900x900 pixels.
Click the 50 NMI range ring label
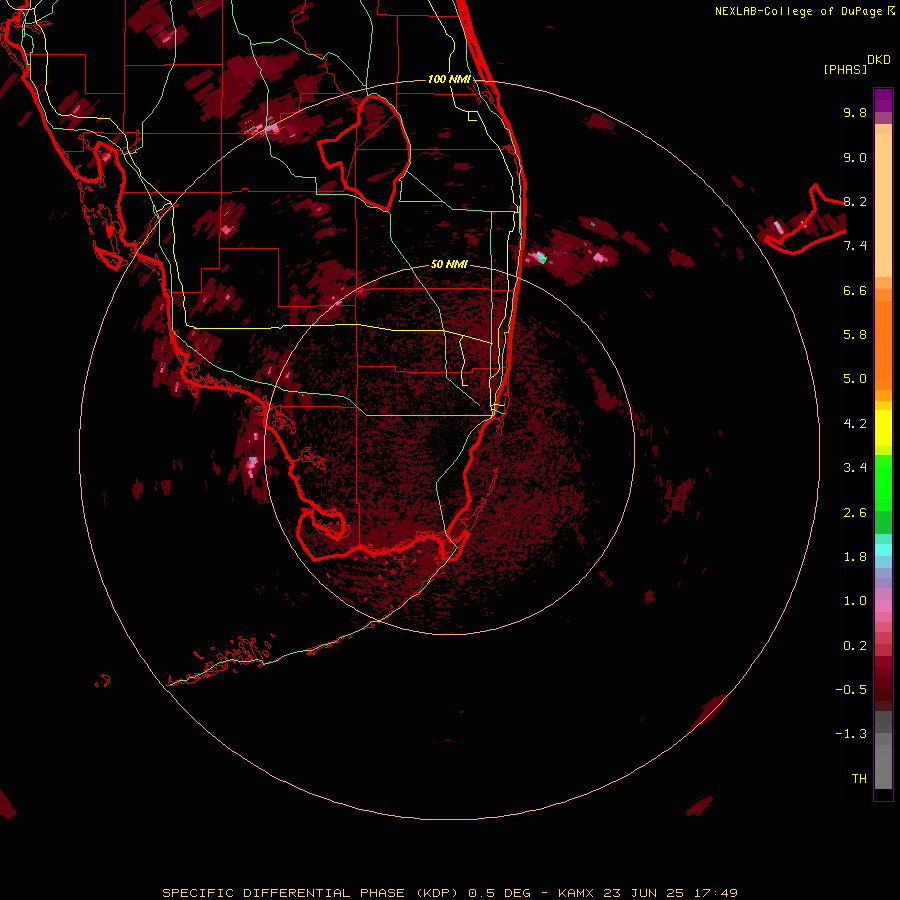point(449,264)
